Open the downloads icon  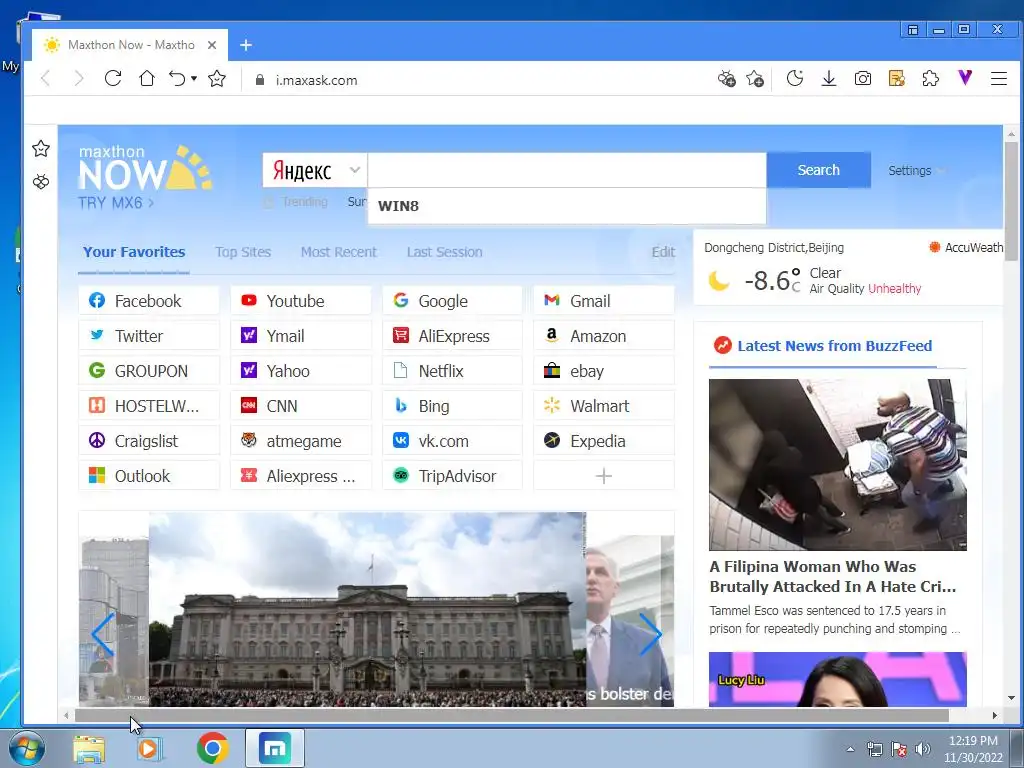pos(829,79)
